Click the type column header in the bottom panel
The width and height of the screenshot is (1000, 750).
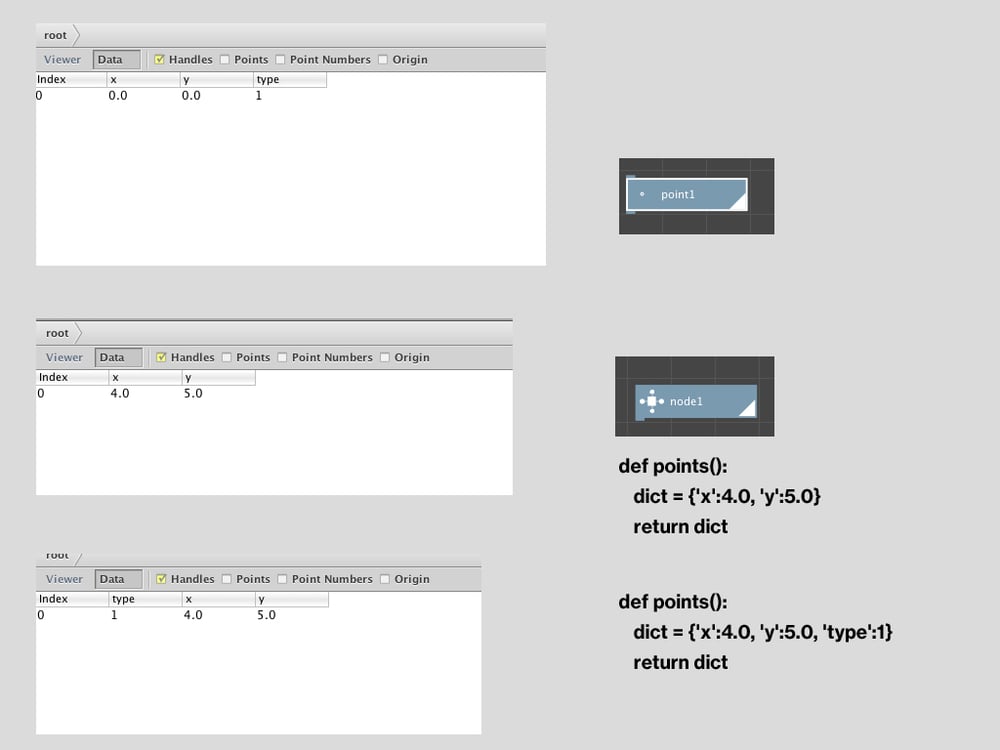[x=145, y=599]
